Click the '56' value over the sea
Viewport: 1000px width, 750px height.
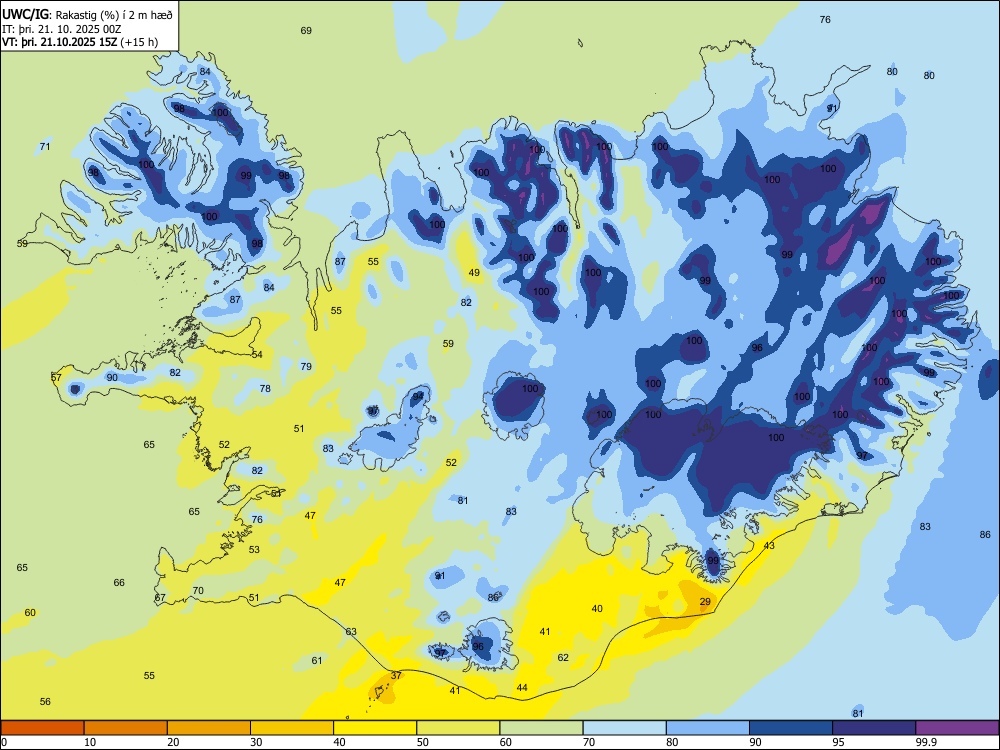pos(45,702)
